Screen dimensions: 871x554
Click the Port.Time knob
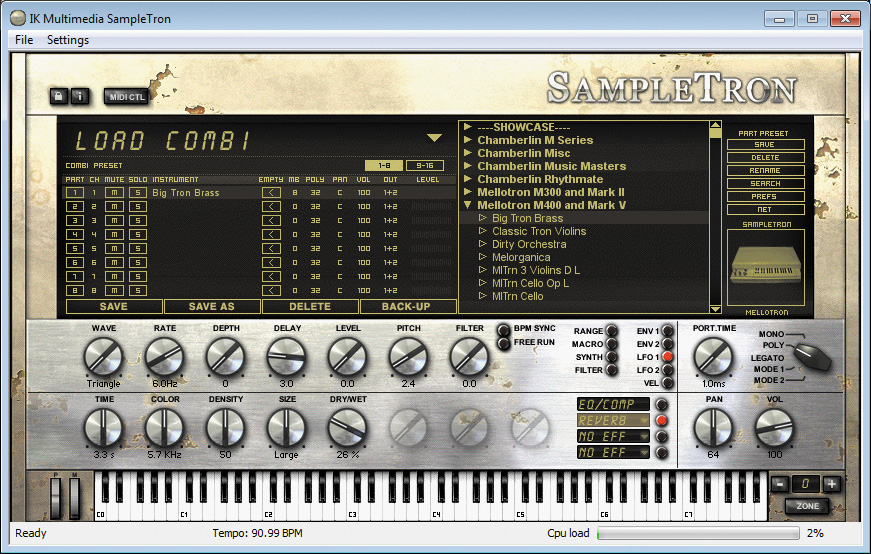(713, 357)
